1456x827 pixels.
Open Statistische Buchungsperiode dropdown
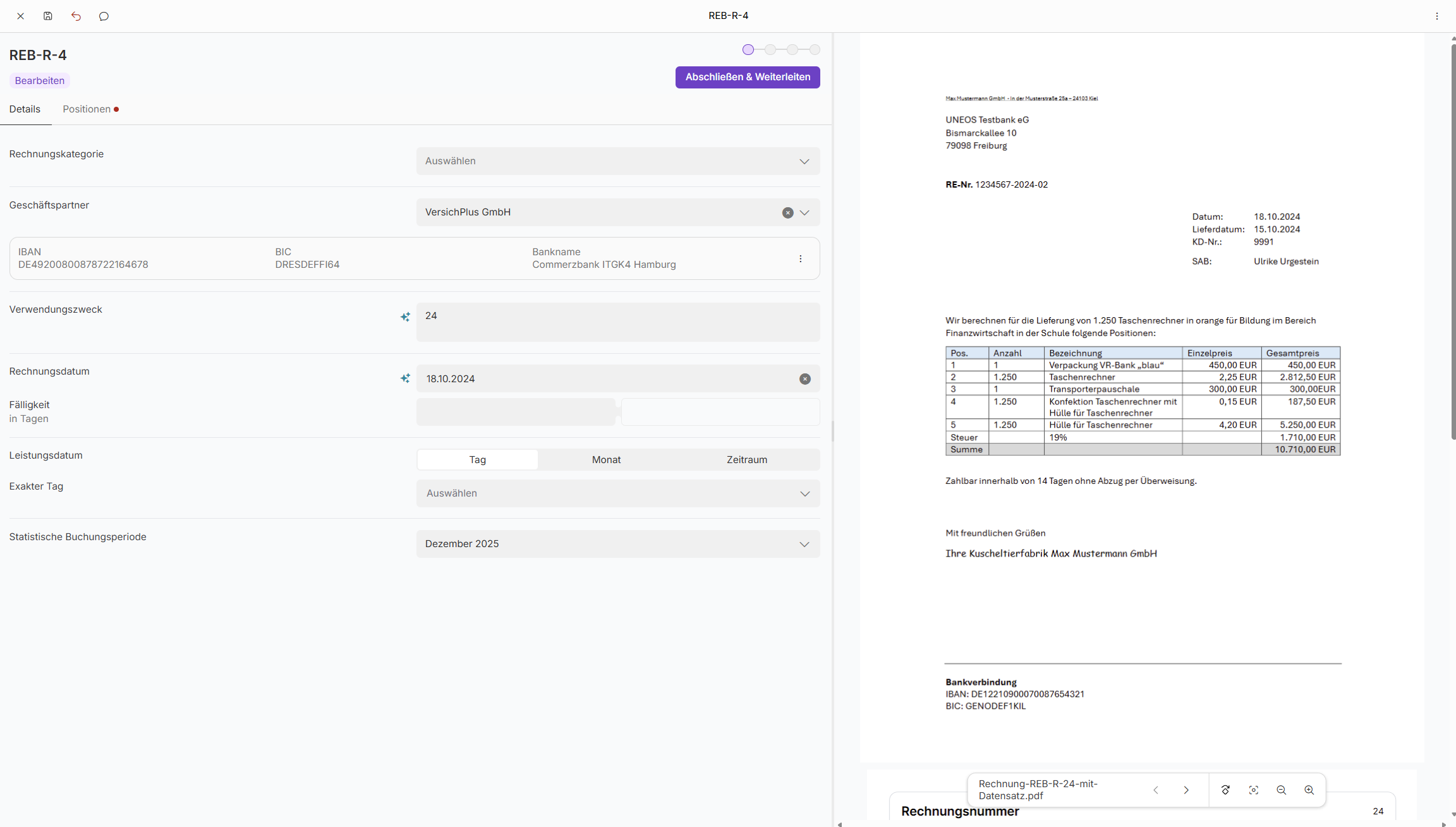tap(617, 544)
